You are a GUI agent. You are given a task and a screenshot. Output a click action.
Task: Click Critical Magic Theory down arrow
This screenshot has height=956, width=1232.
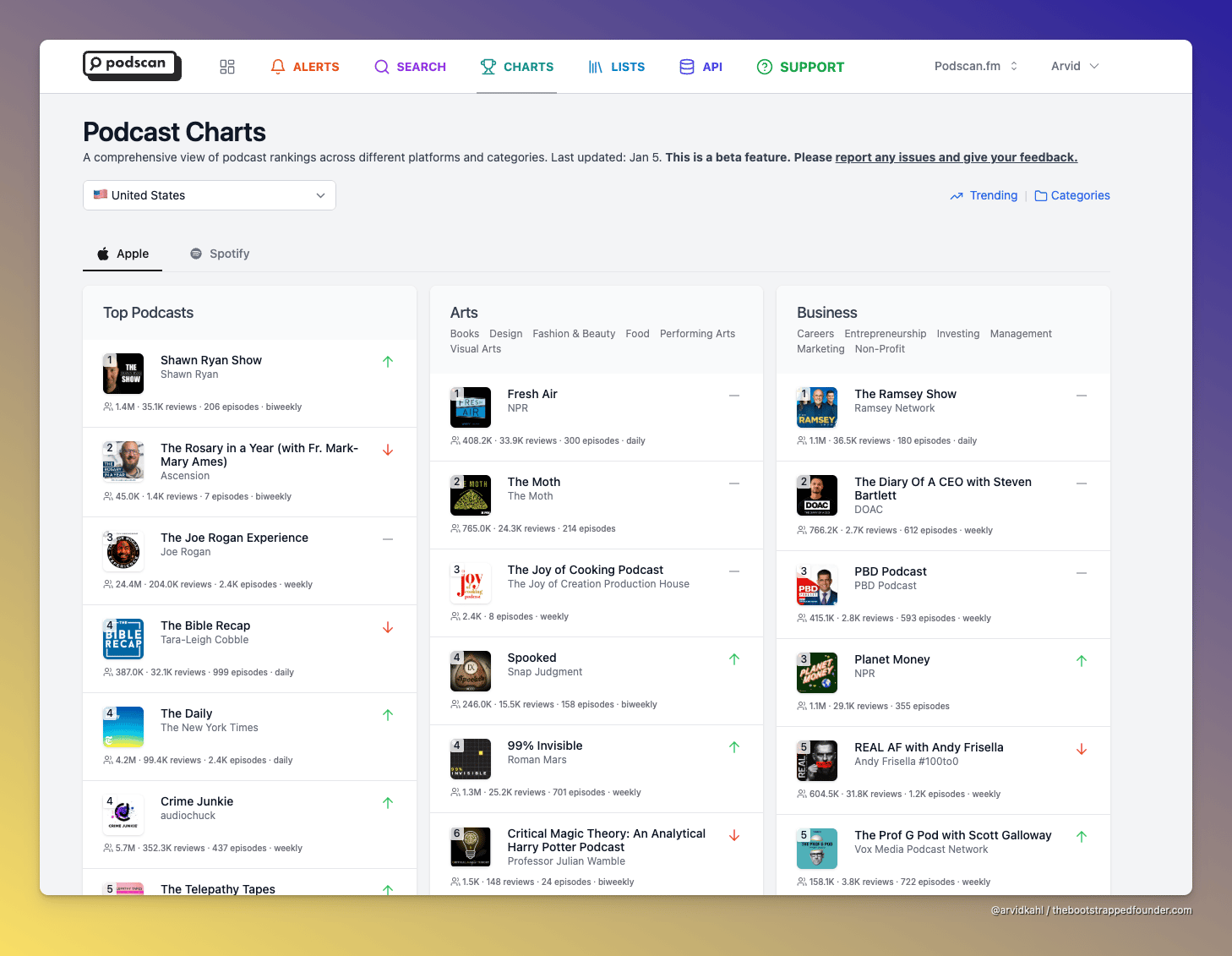[x=734, y=835]
